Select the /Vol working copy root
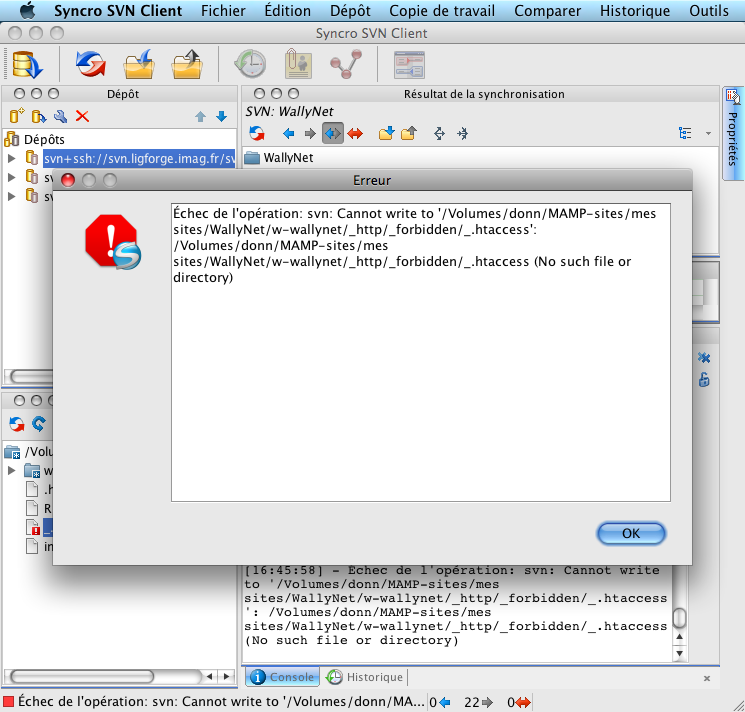This screenshot has width=745, height=712. [x=38, y=451]
